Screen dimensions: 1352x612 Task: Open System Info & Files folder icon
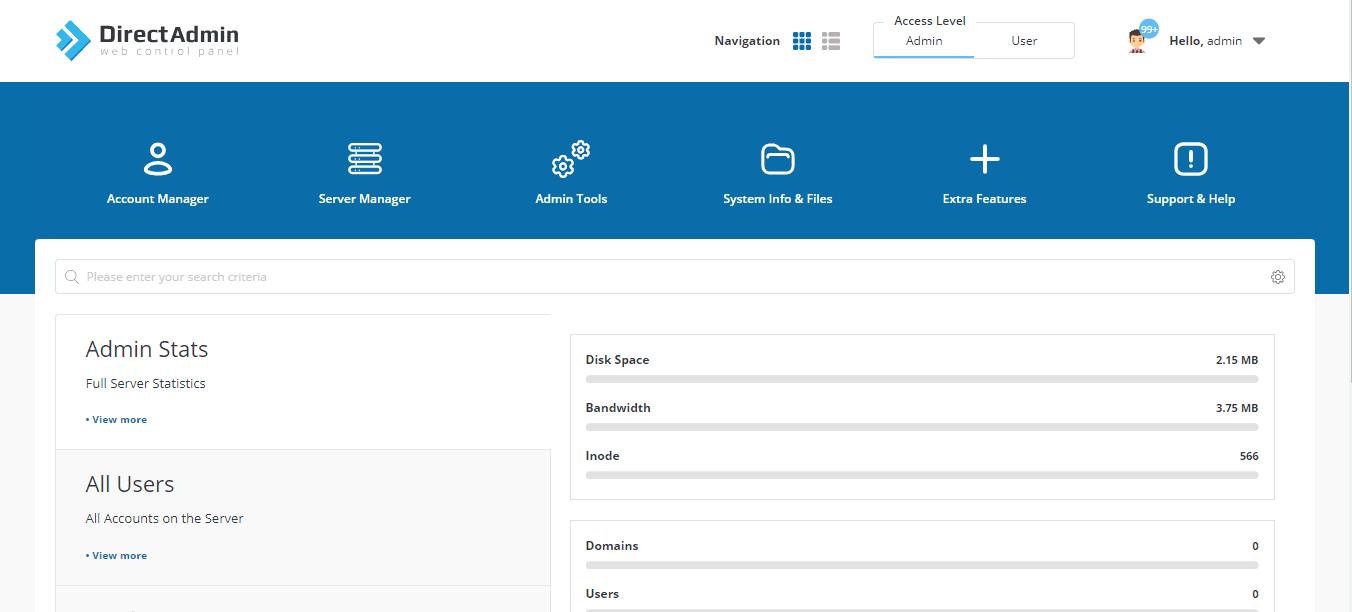pos(778,159)
